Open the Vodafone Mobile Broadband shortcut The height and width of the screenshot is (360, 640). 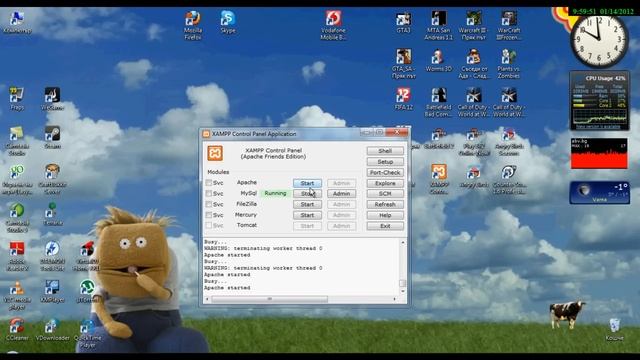click(x=333, y=25)
